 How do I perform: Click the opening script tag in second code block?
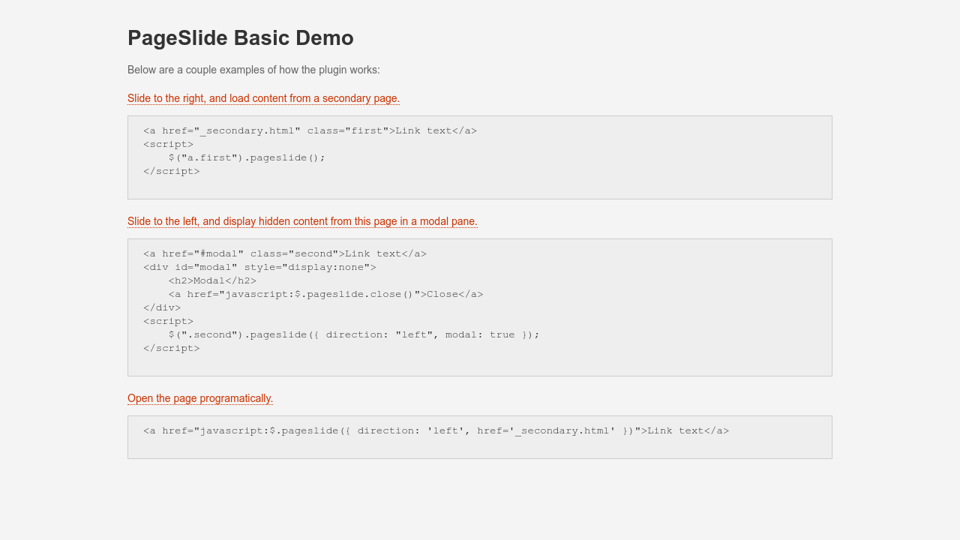168,321
